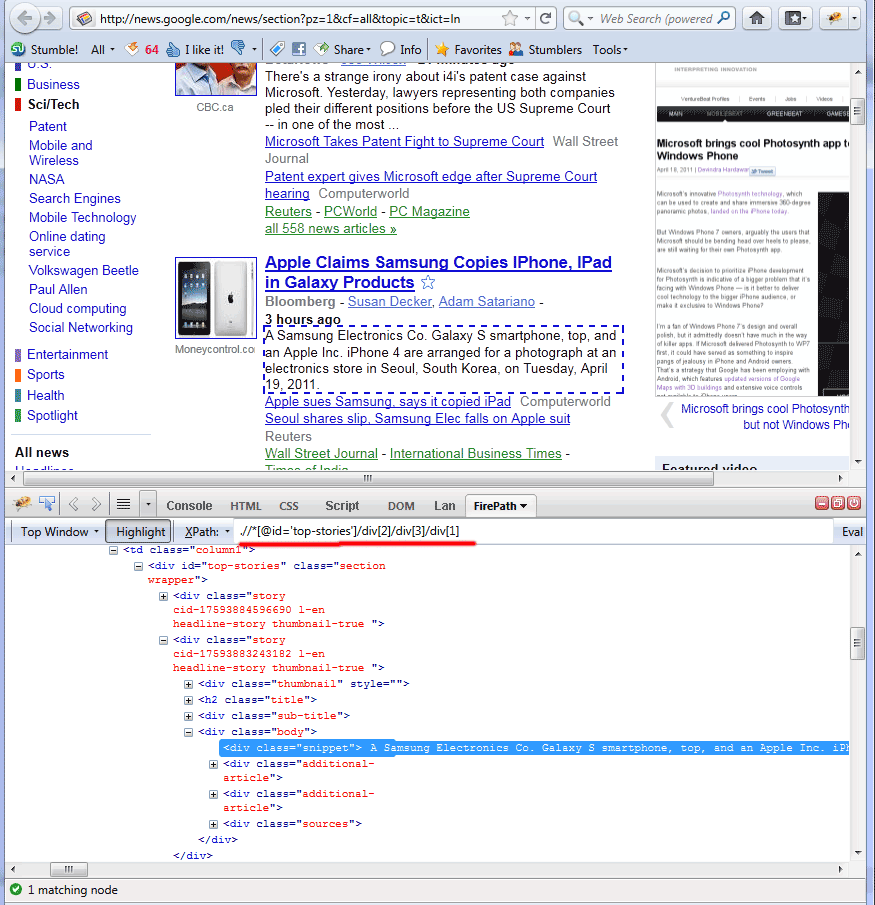Collapse the div class body node
Image resolution: width=875 pixels, height=905 pixels.
(188, 732)
